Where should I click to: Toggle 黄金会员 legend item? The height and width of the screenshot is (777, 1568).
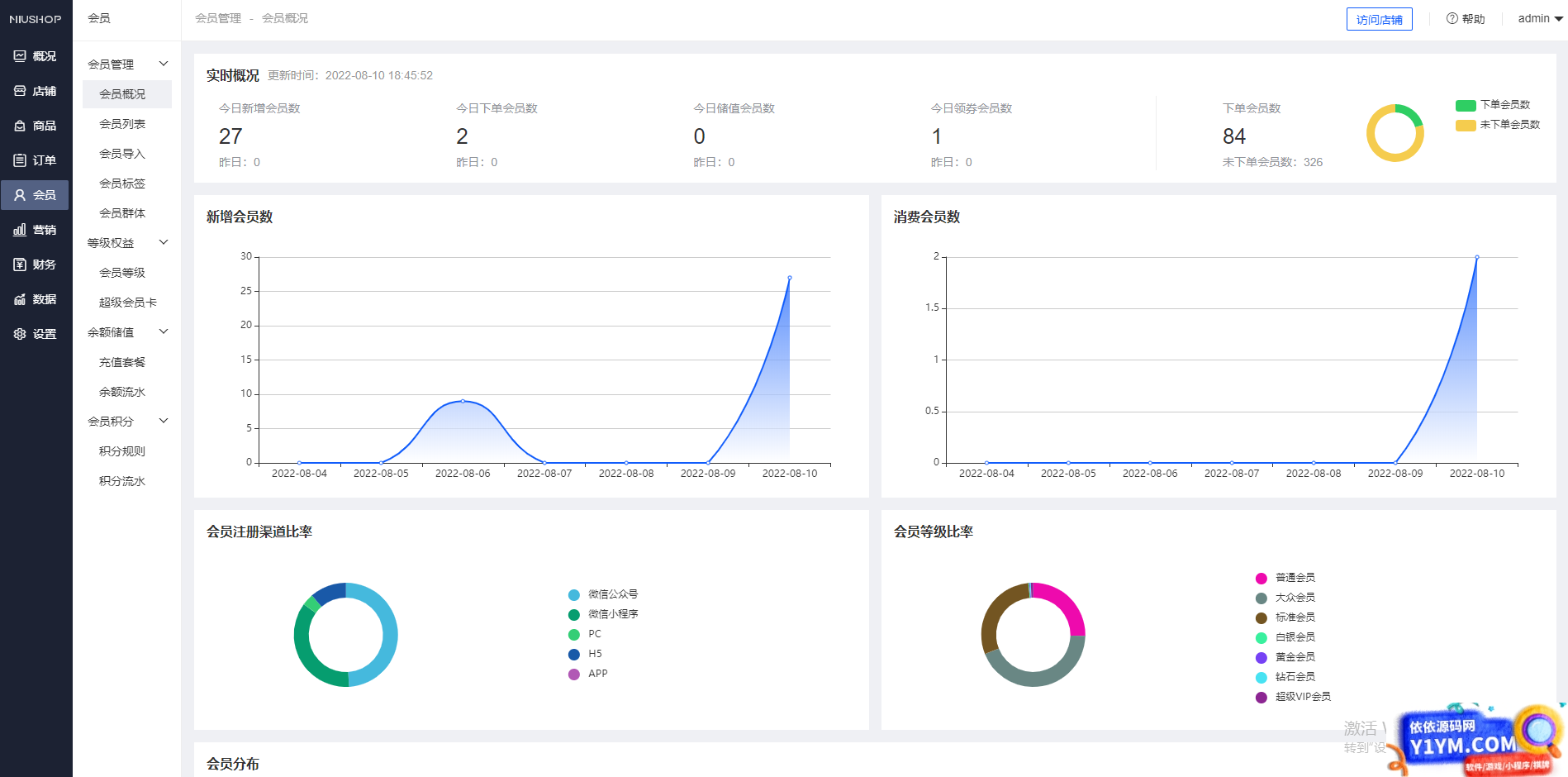(1285, 657)
